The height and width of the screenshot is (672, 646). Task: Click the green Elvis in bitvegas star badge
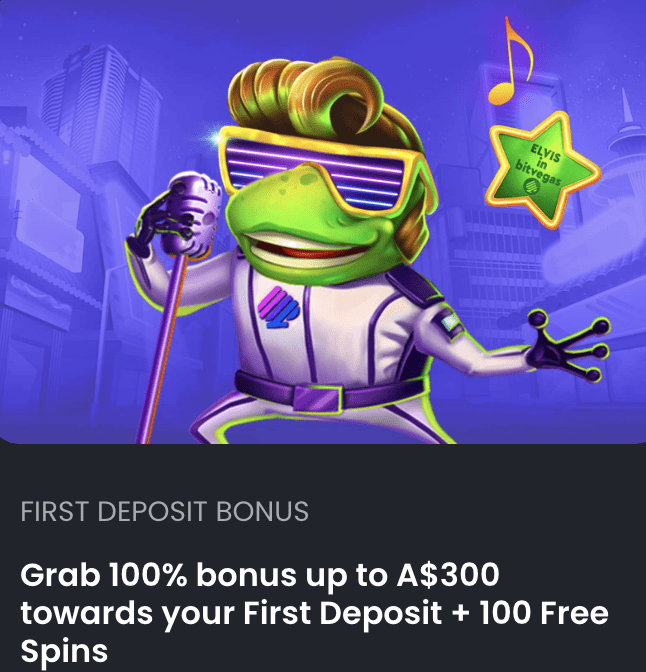[543, 170]
